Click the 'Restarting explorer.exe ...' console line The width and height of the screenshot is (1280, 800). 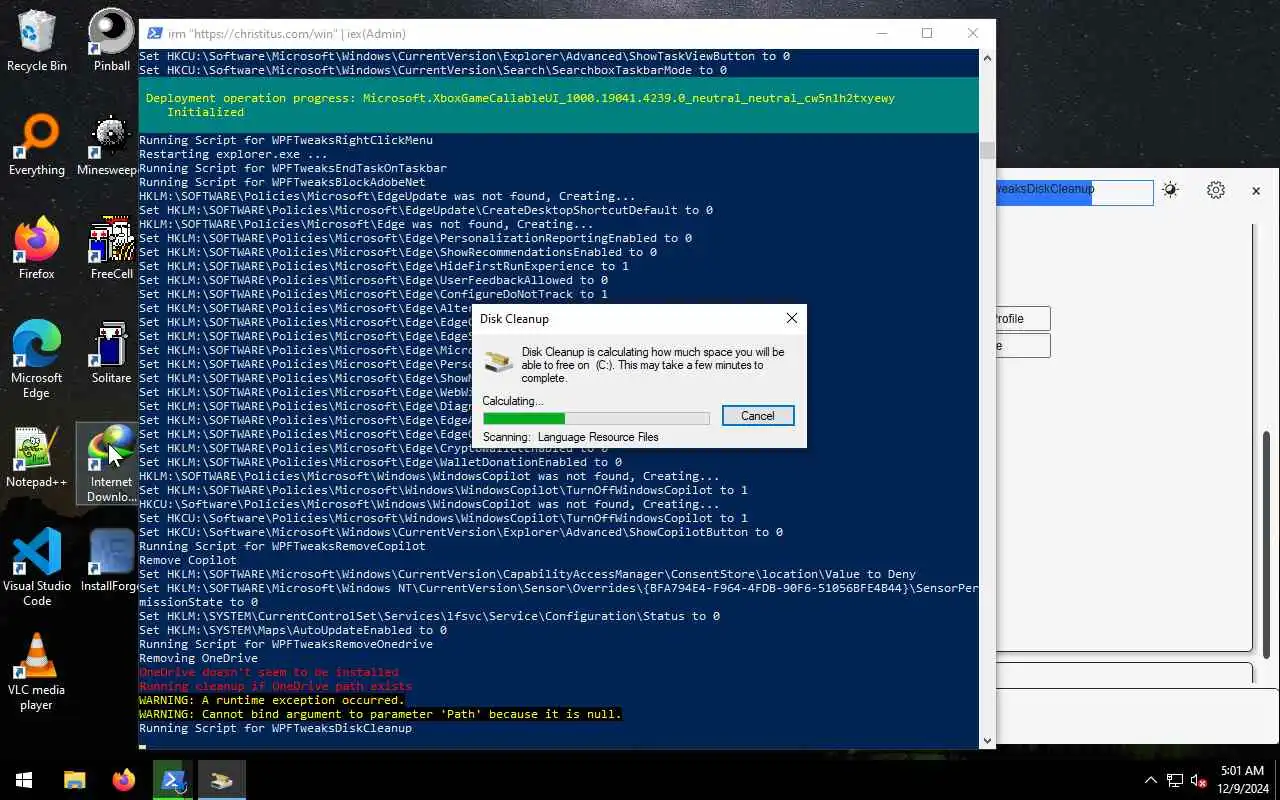(233, 154)
